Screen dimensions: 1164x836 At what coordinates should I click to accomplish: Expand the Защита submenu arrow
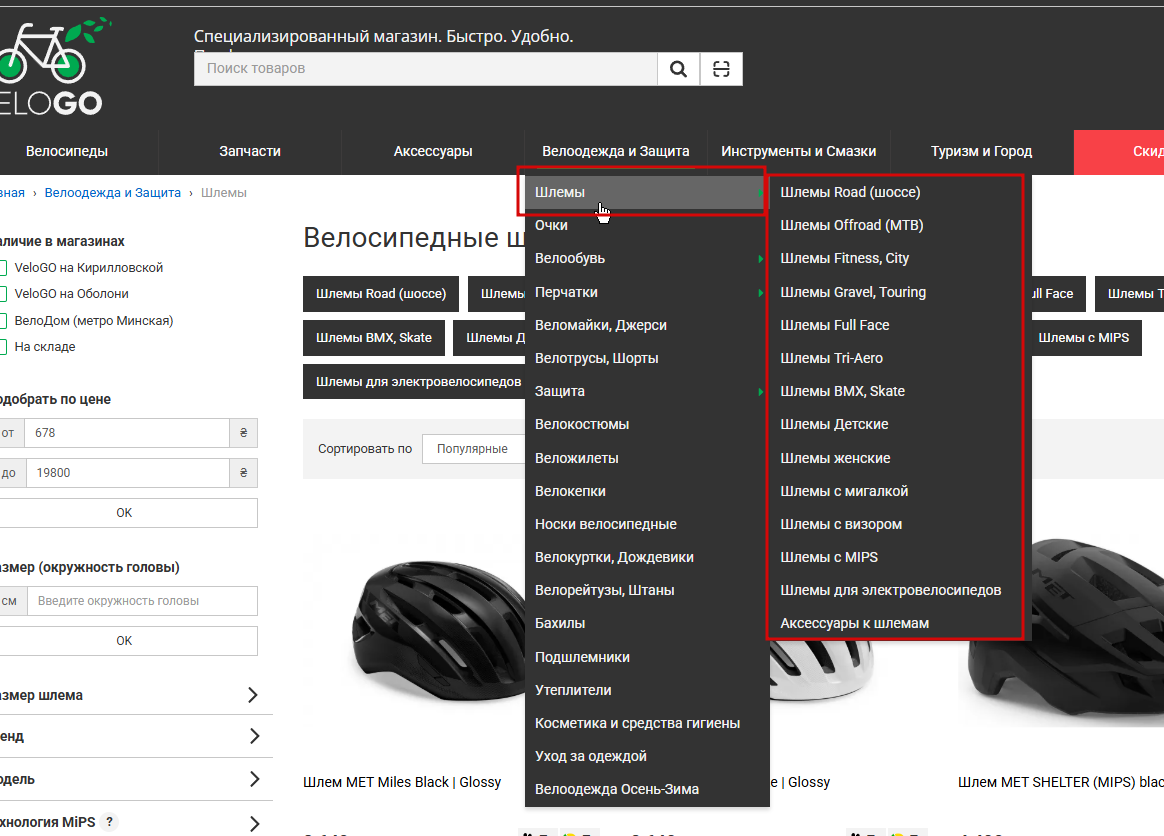[760, 391]
